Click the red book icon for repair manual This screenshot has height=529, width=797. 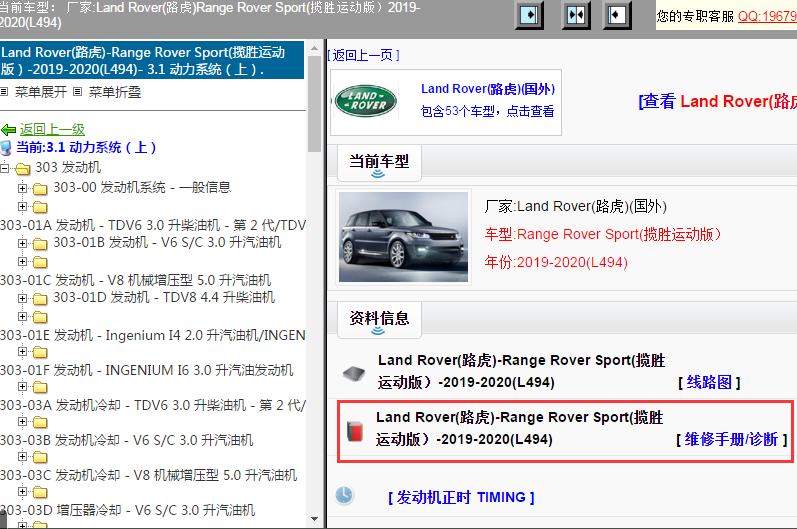pyautogui.click(x=355, y=430)
